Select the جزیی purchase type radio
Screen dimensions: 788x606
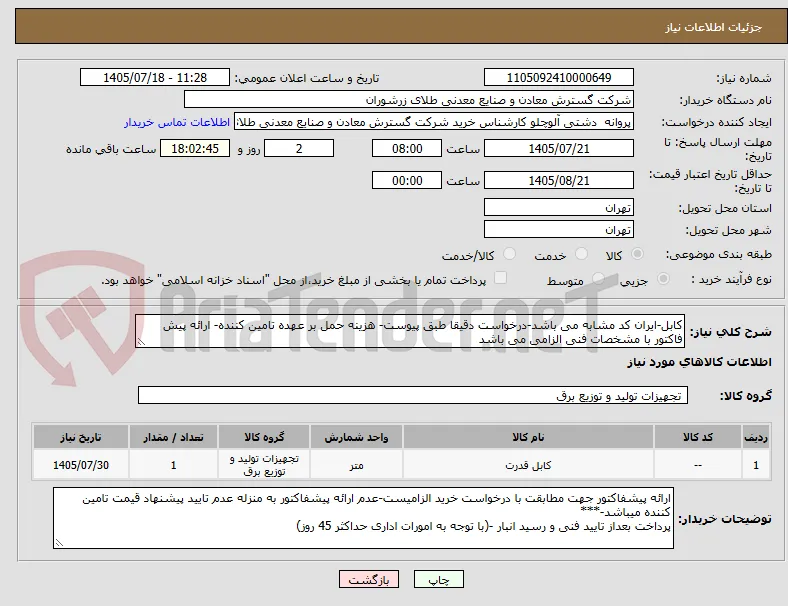pyautogui.click(x=663, y=279)
